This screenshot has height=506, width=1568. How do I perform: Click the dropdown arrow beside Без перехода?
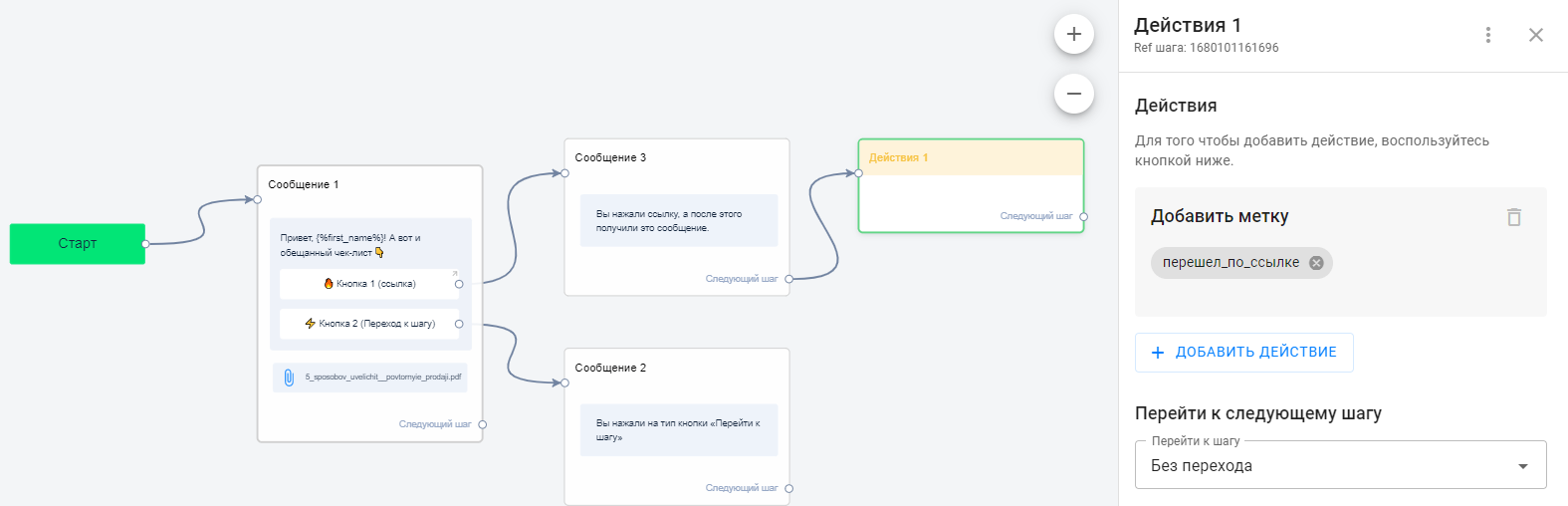point(1522,466)
